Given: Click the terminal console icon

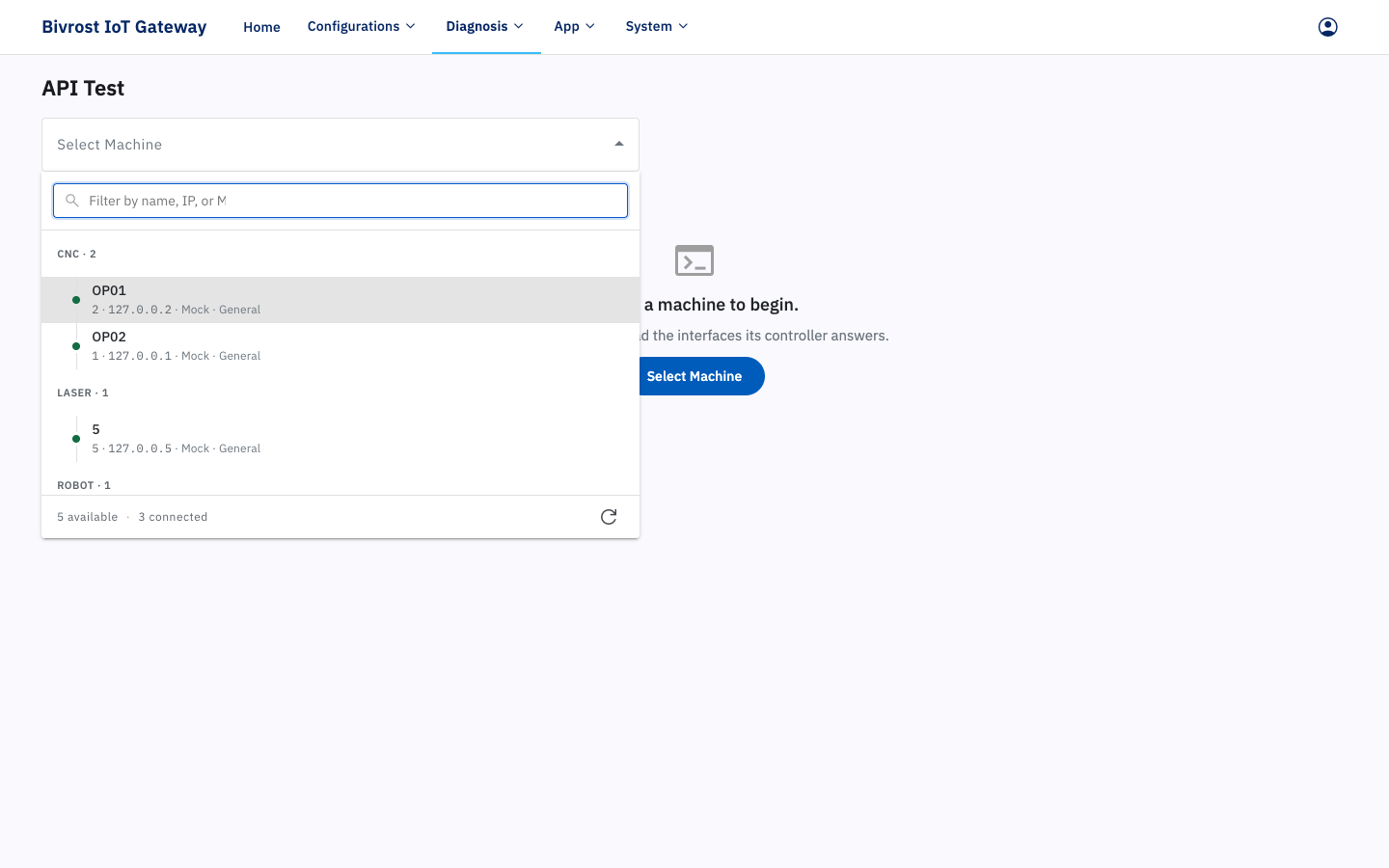Looking at the screenshot, I should (694, 260).
